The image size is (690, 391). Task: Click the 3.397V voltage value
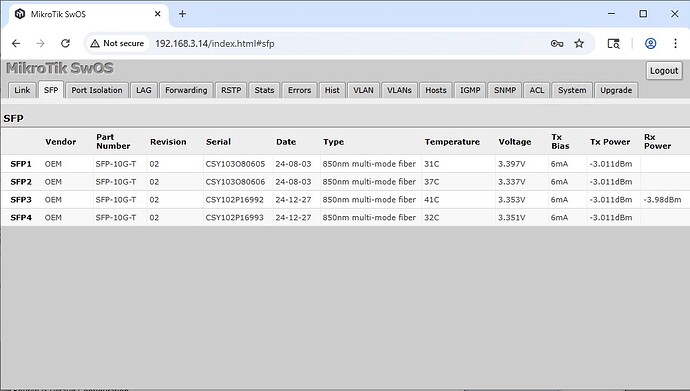pos(511,164)
